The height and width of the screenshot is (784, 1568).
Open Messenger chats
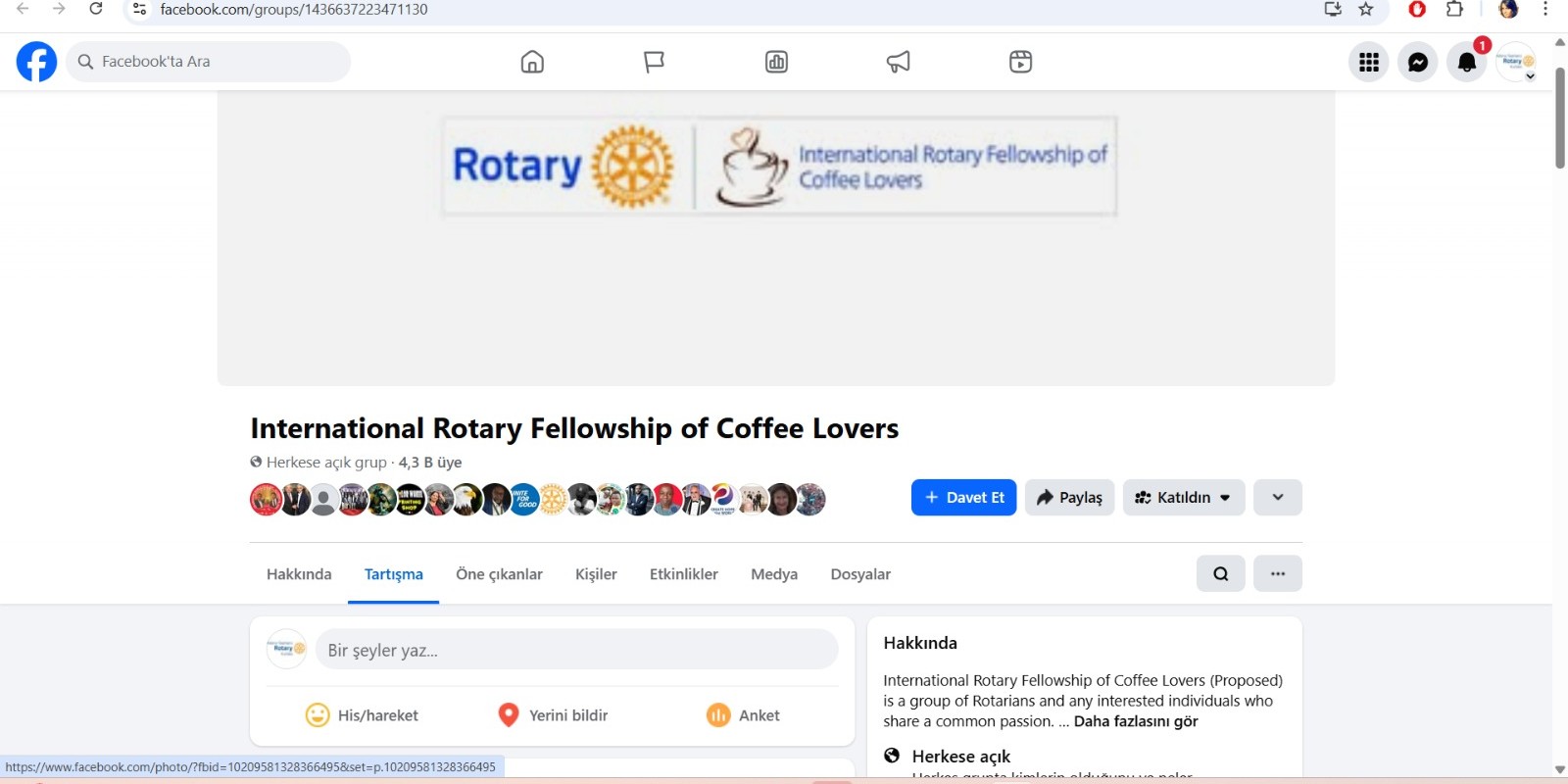pos(1418,62)
